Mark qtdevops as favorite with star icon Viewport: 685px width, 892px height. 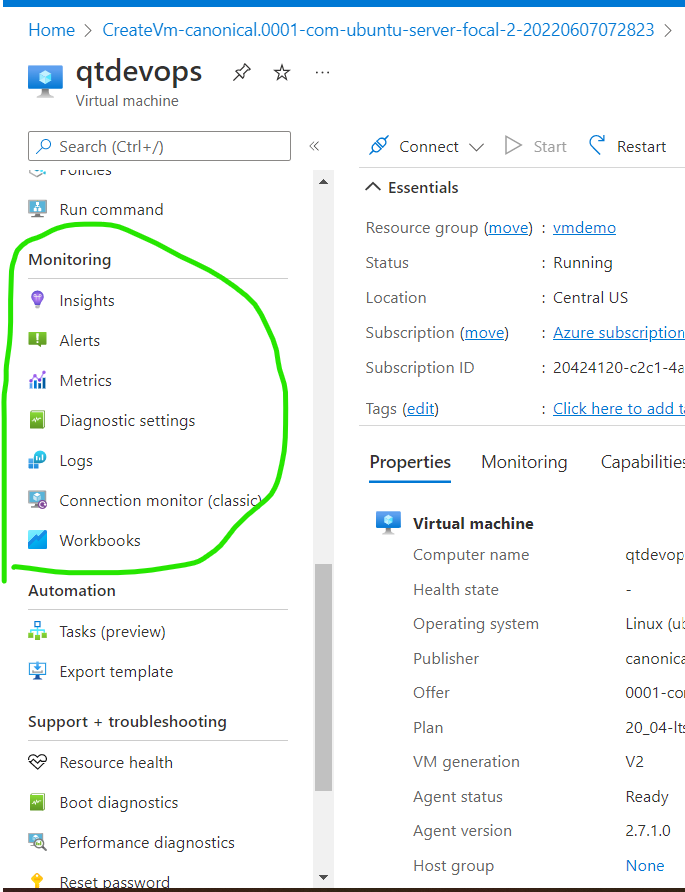click(x=282, y=72)
